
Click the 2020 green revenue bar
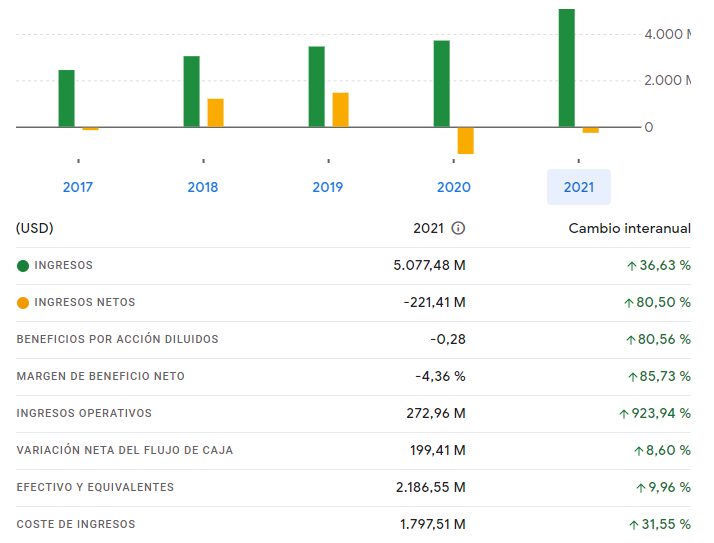tap(442, 84)
